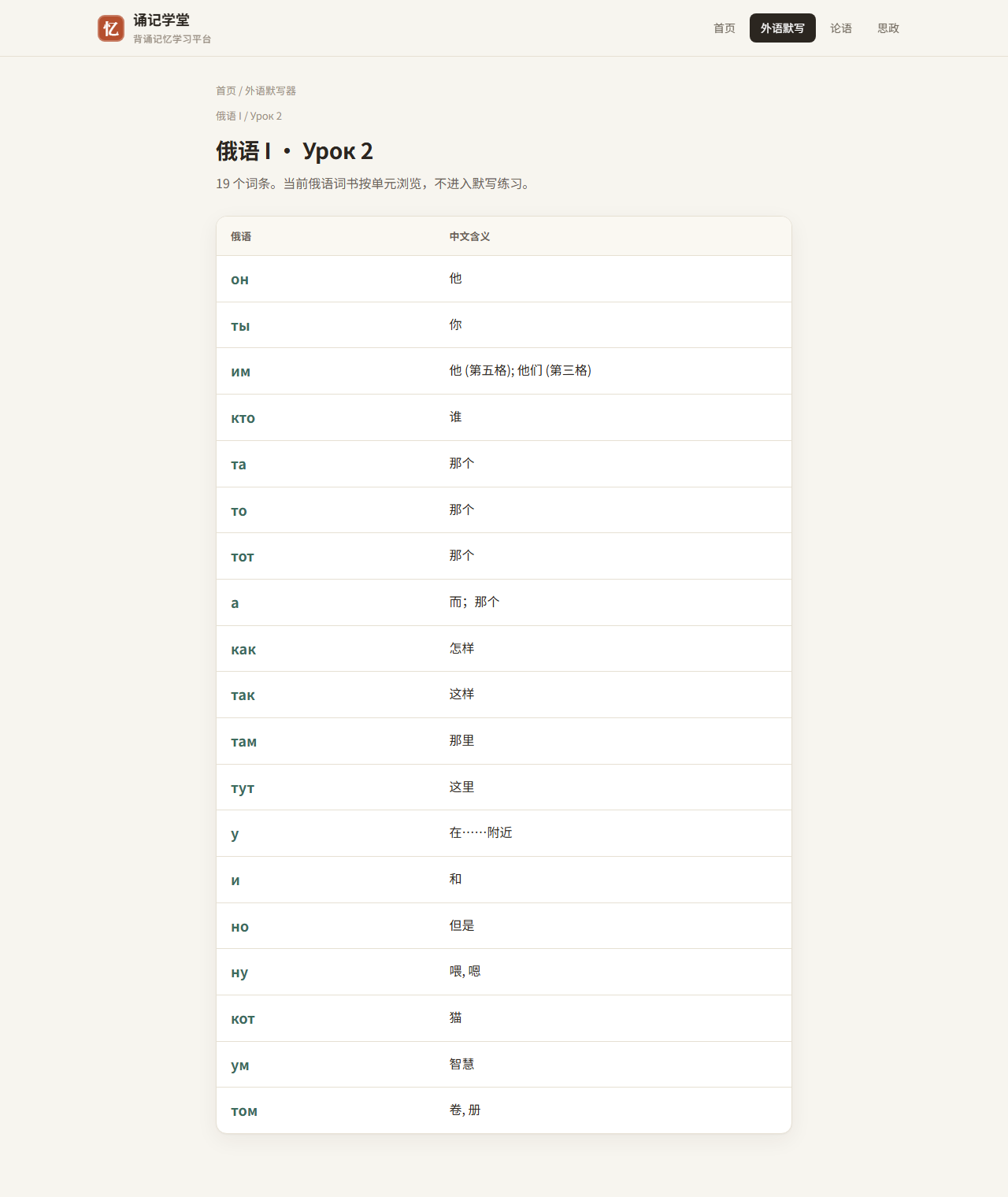Select the Russian word том
Screen dimensions: 1008x1197
point(244,1111)
